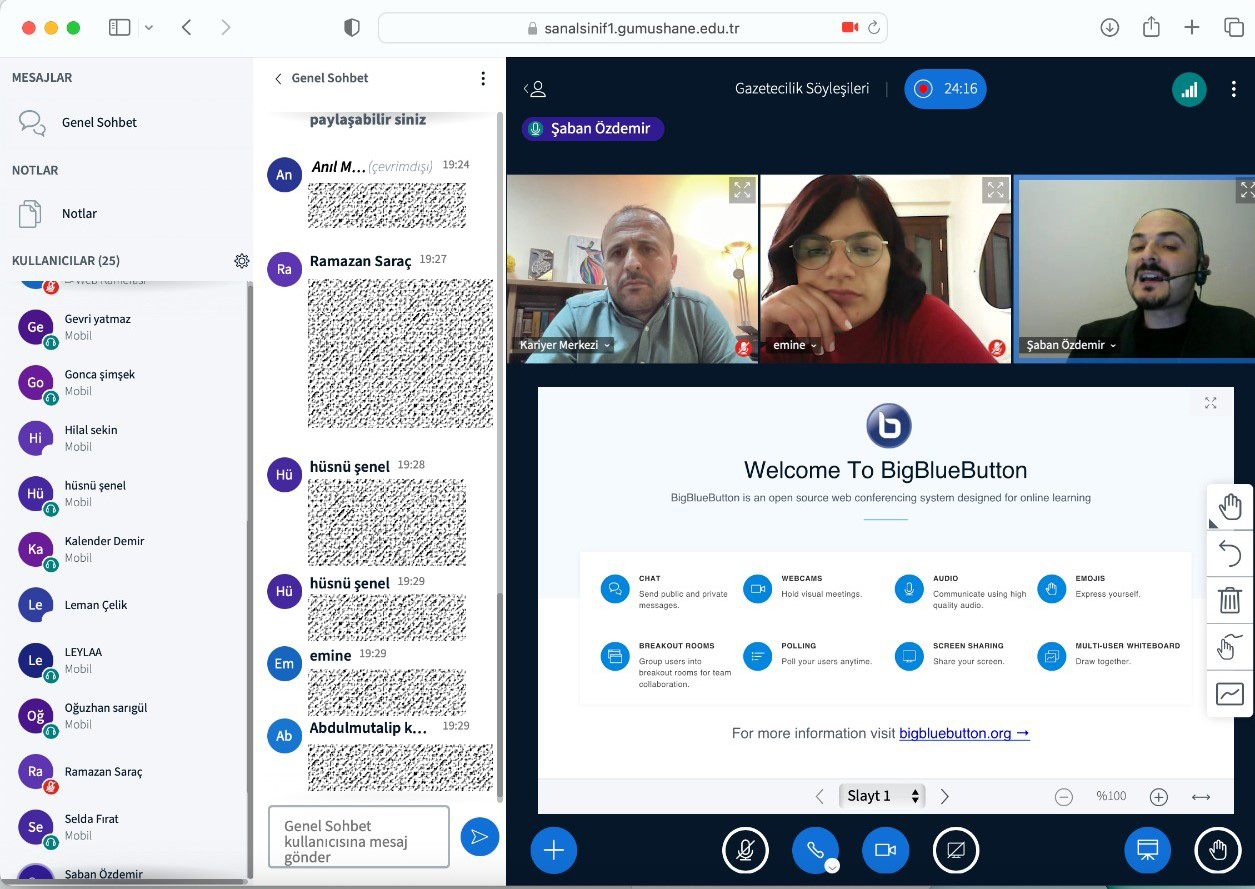
Task: Reset presentation zoom at %100
Action: 1111,797
